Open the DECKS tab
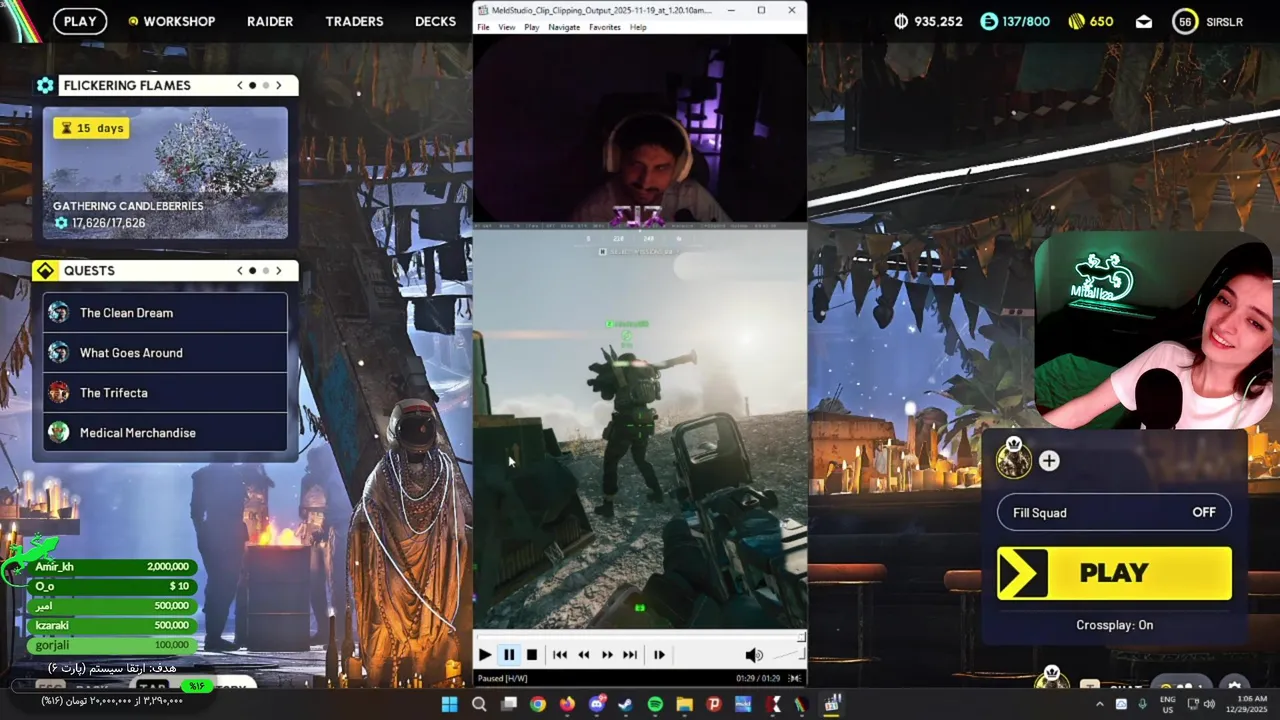Screen dimensions: 1280x720 click(435, 21)
